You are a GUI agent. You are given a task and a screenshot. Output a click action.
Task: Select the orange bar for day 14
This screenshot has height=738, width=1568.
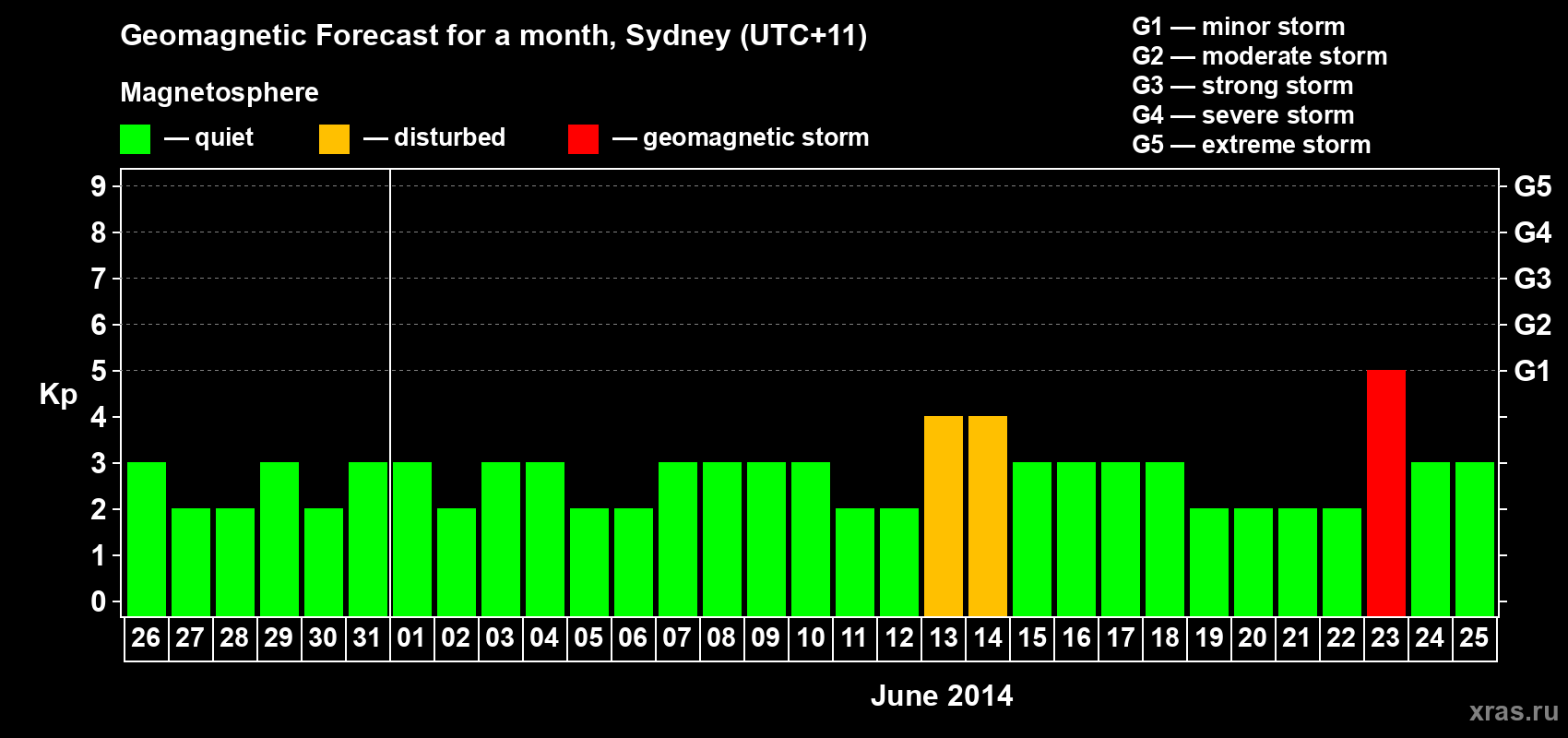pyautogui.click(x=988, y=516)
